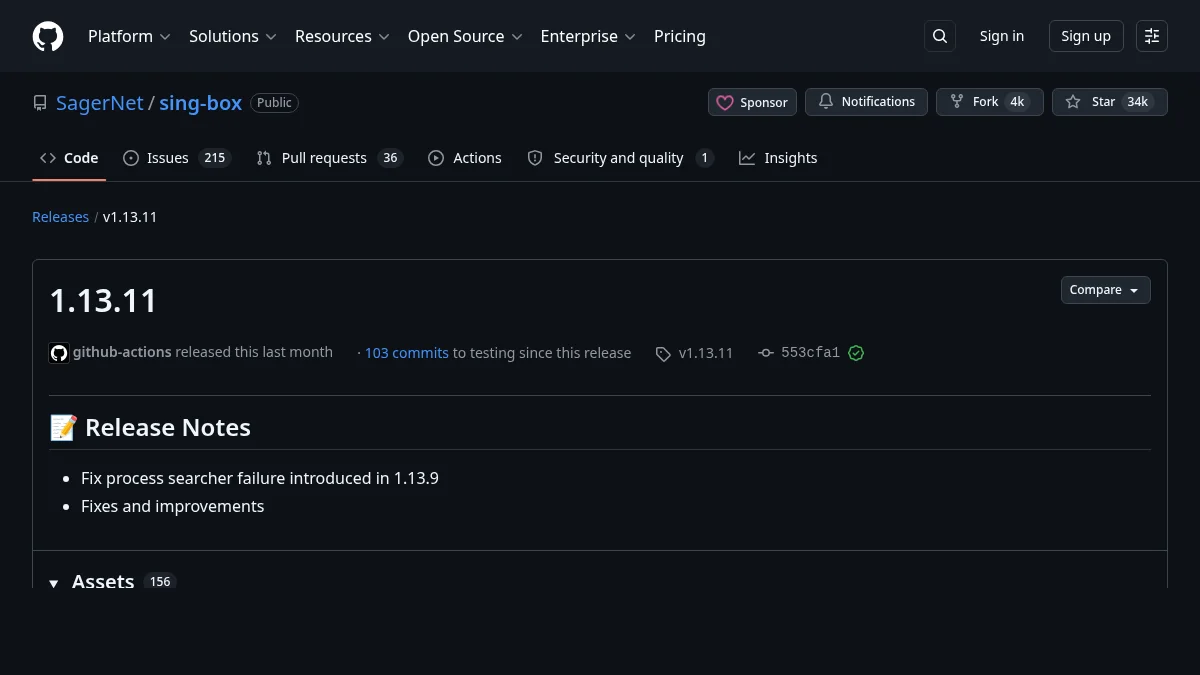This screenshot has width=1200, height=675.
Task: Click the github-actions author name
Action: tap(122, 352)
